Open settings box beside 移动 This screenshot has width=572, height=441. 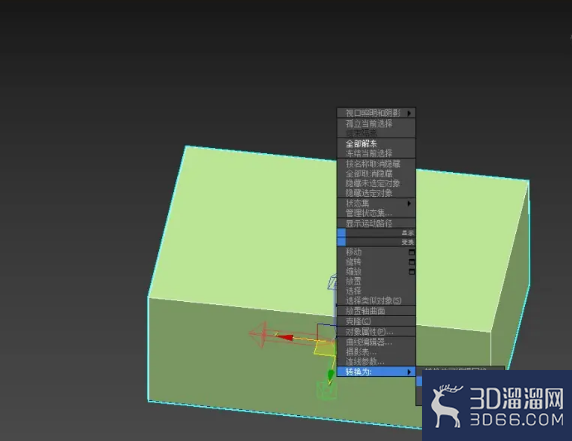click(412, 252)
